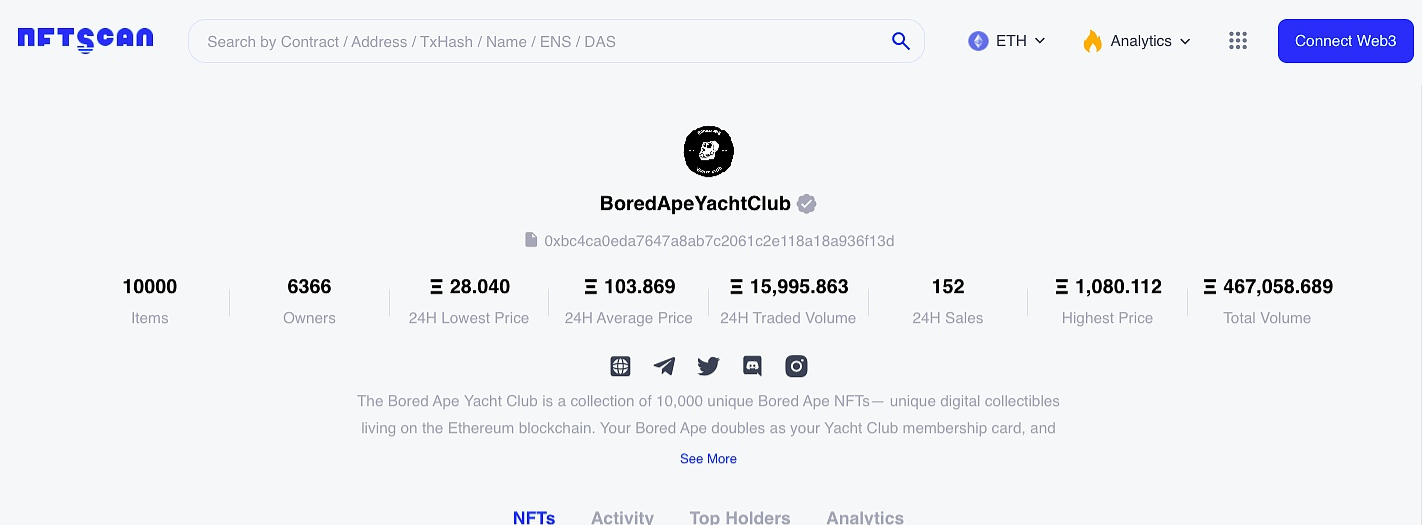Click See More to expand description
Image resolution: width=1422 pixels, height=525 pixels.
[708, 459]
